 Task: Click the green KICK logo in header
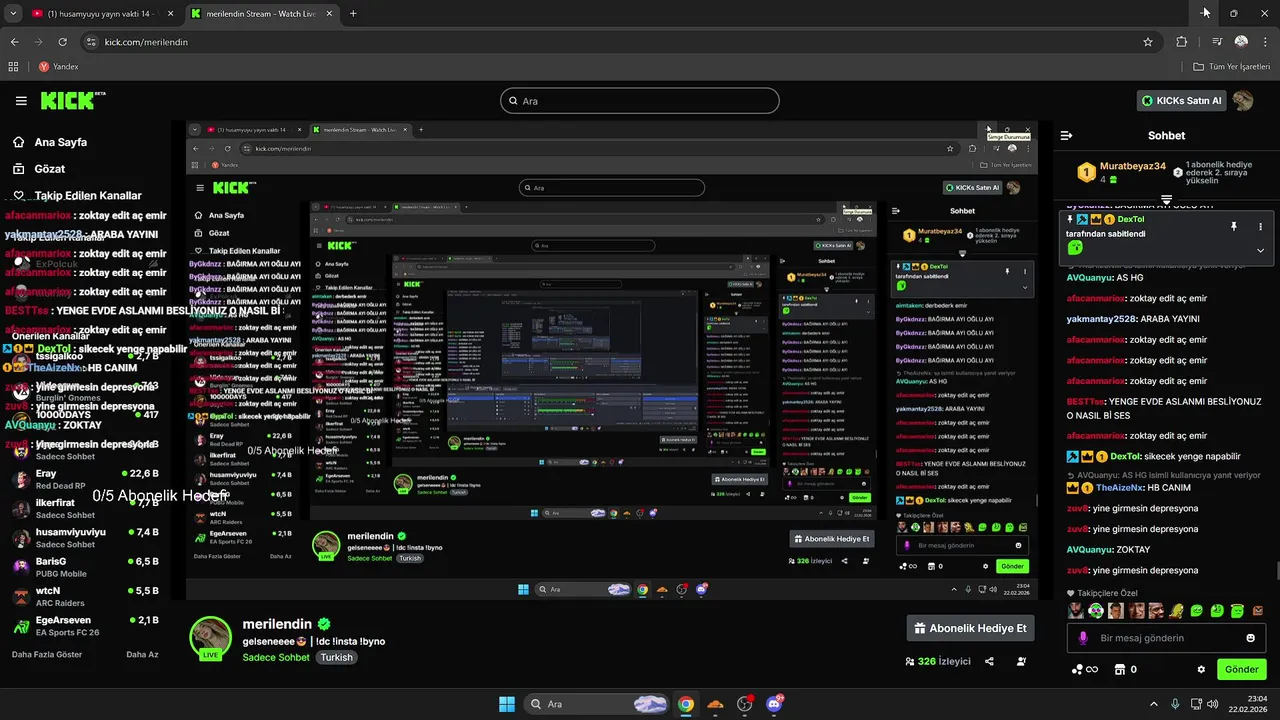click(x=72, y=100)
